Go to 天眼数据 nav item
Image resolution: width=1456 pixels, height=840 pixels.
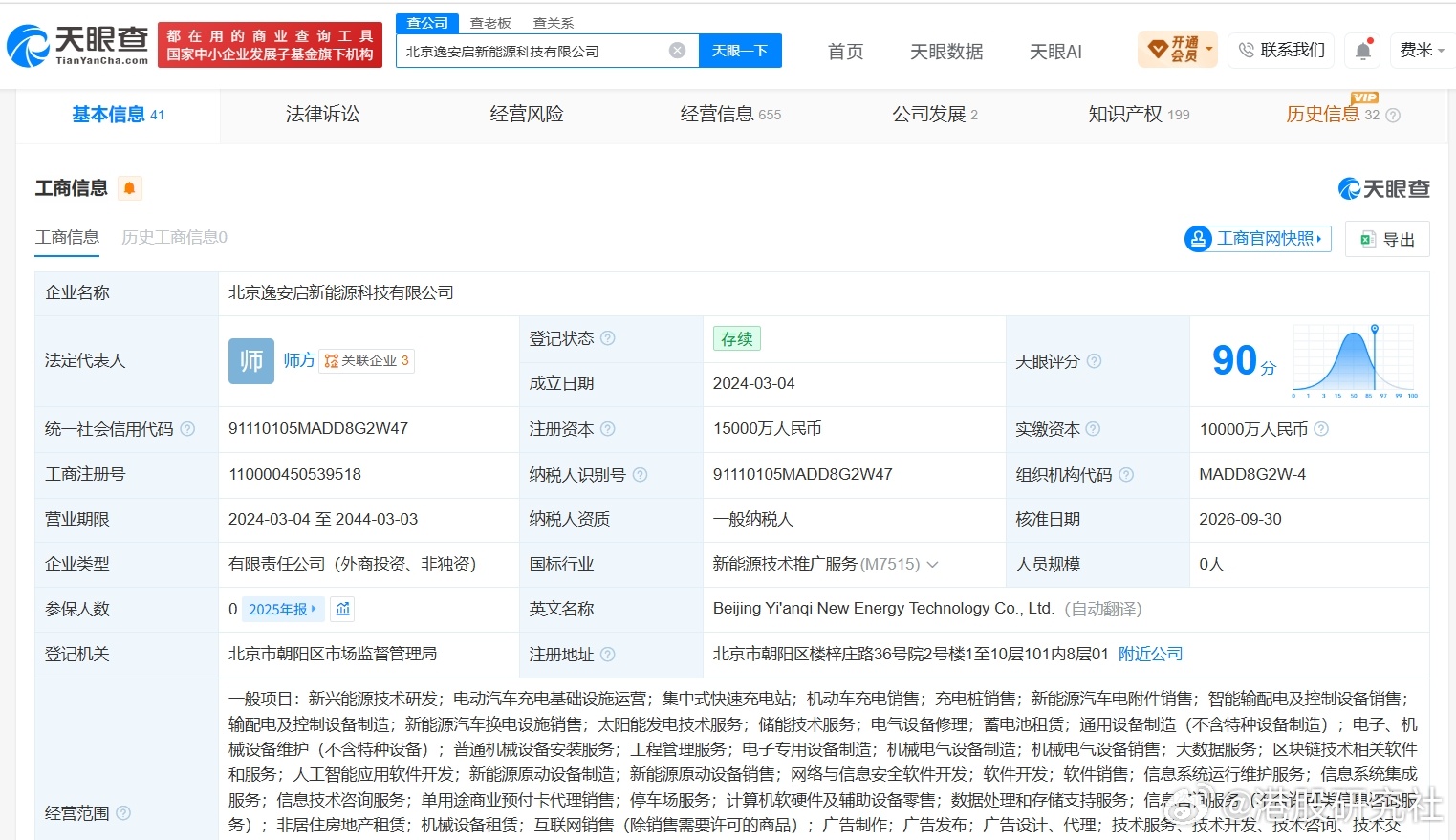(946, 52)
